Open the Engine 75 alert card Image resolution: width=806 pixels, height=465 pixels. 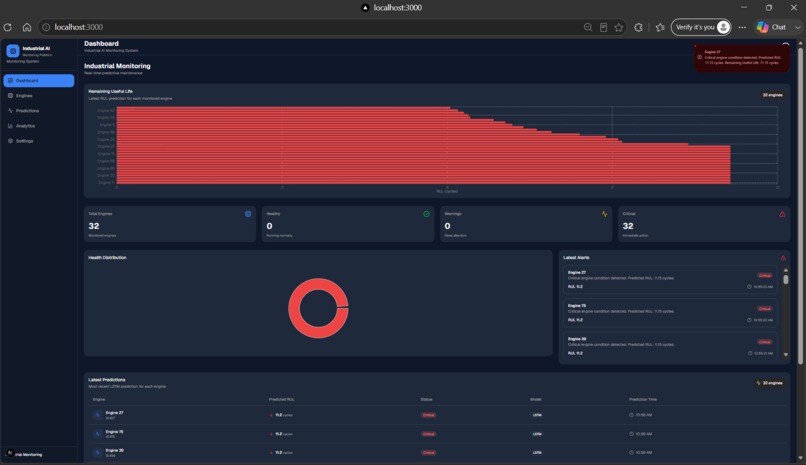[x=670, y=313]
